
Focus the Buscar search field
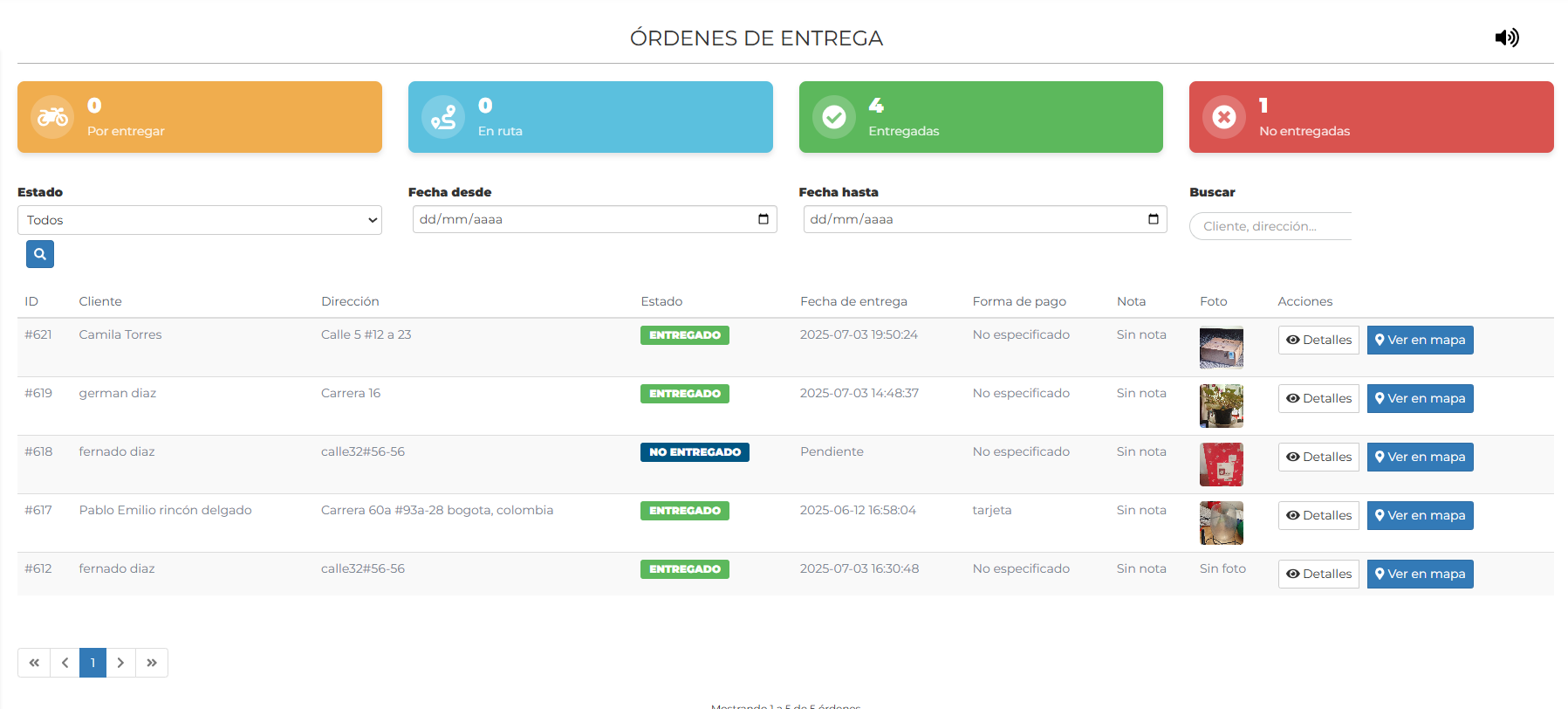[1270, 226]
